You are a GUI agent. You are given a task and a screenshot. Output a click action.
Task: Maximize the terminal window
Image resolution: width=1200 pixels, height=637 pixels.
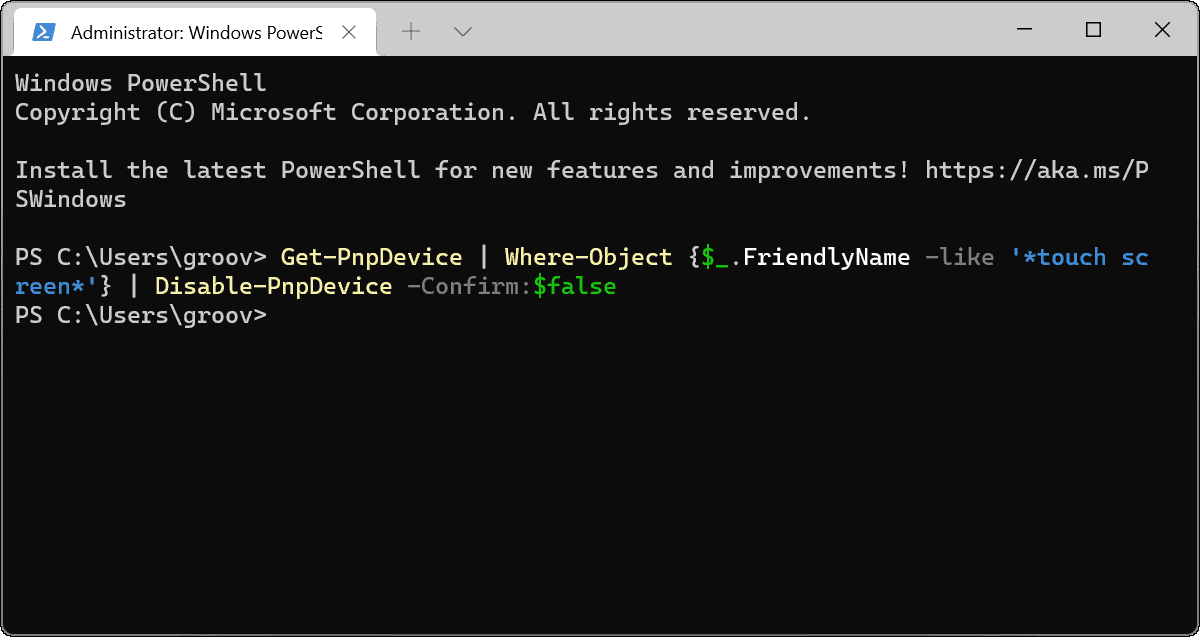point(1092,30)
